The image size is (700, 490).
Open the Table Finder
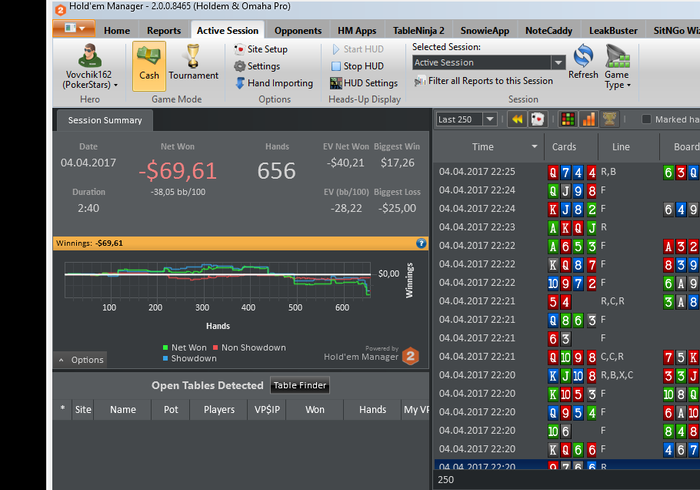point(300,386)
